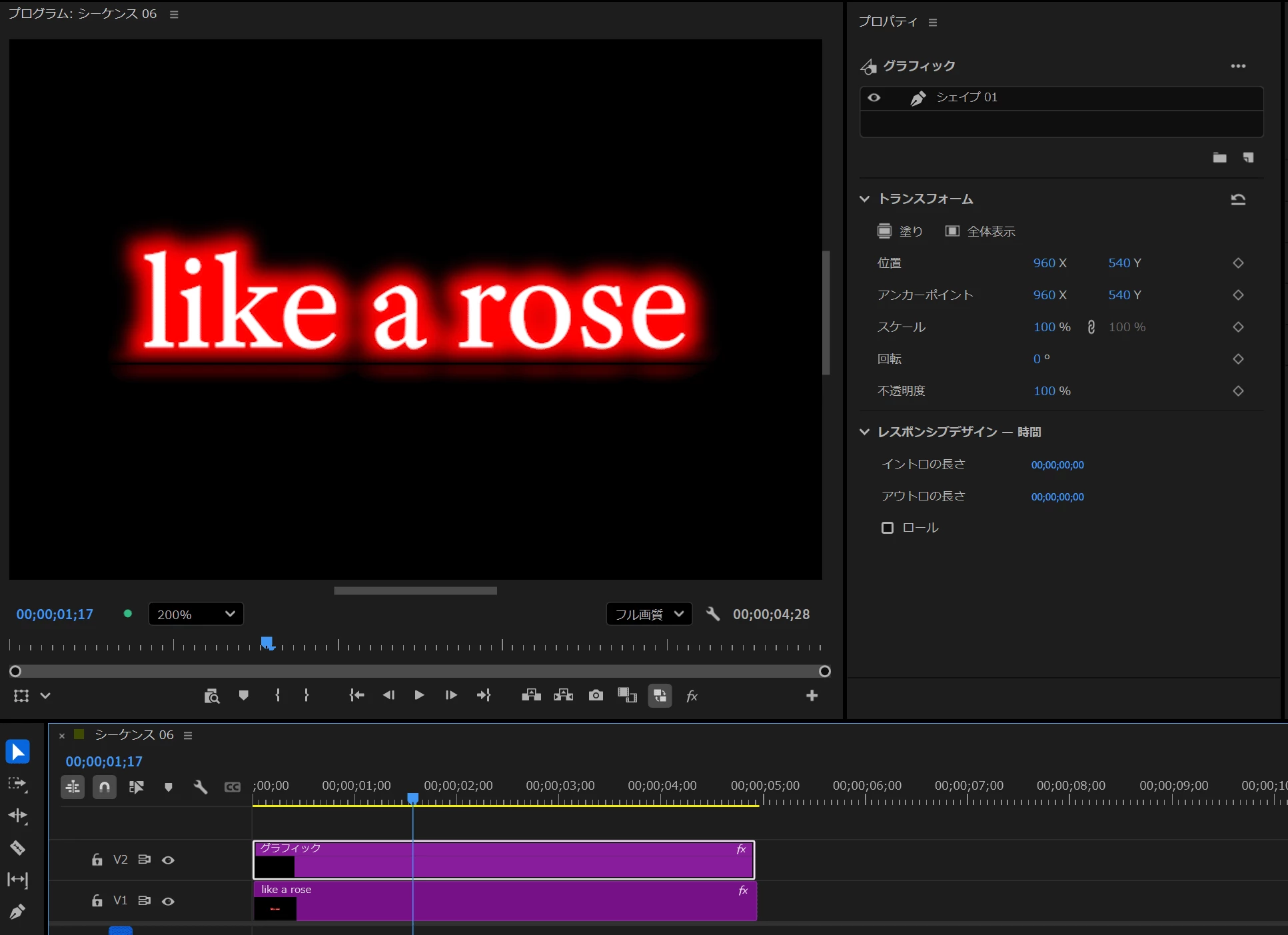The width and height of the screenshot is (1288, 935).
Task: Enable the ロール checkbox
Action: click(888, 528)
